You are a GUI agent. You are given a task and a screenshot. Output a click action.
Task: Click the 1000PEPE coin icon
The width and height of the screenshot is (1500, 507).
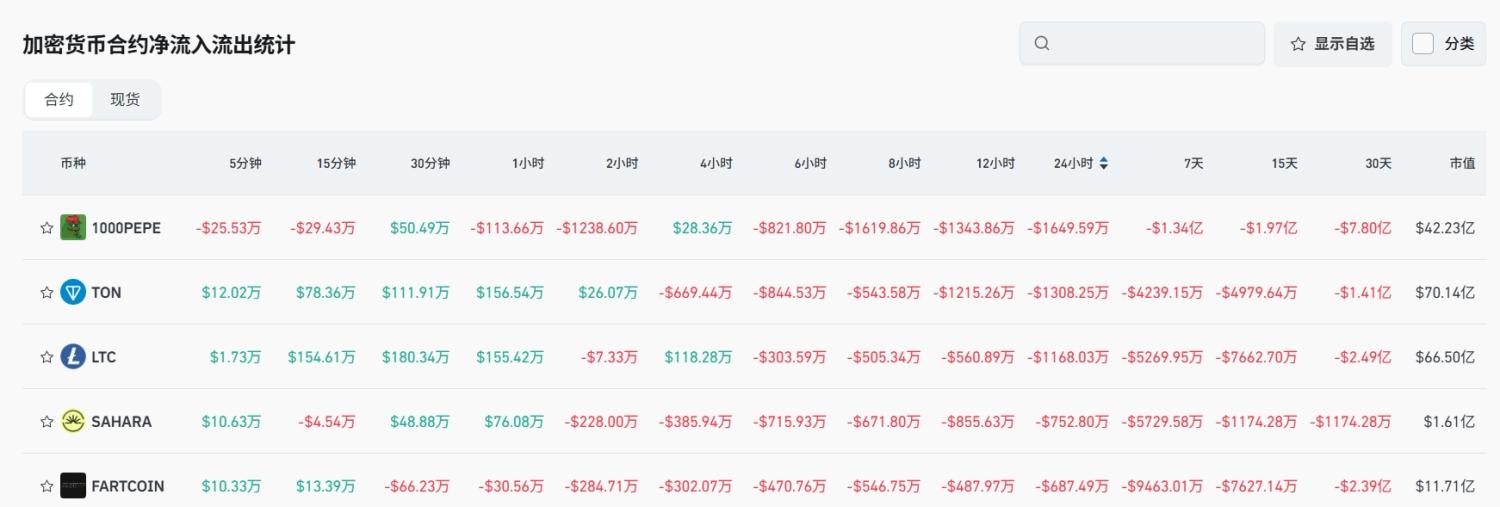pos(73,228)
